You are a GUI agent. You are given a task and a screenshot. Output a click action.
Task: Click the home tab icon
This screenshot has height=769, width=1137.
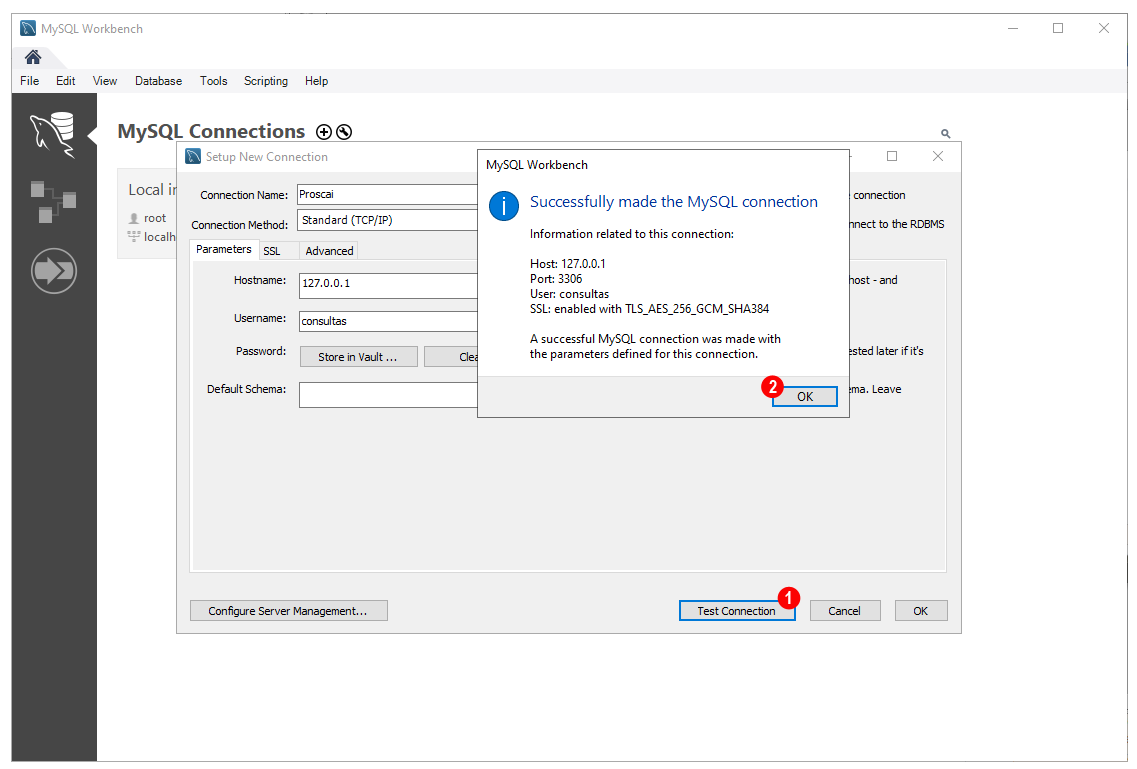[33, 57]
